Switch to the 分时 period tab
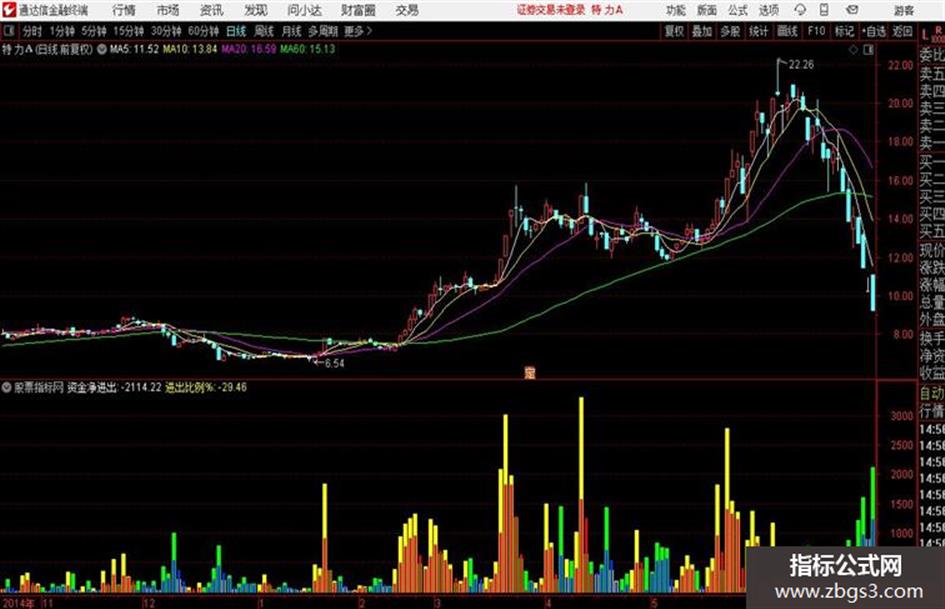Screen dimensions: 945x609 [x=33, y=31]
